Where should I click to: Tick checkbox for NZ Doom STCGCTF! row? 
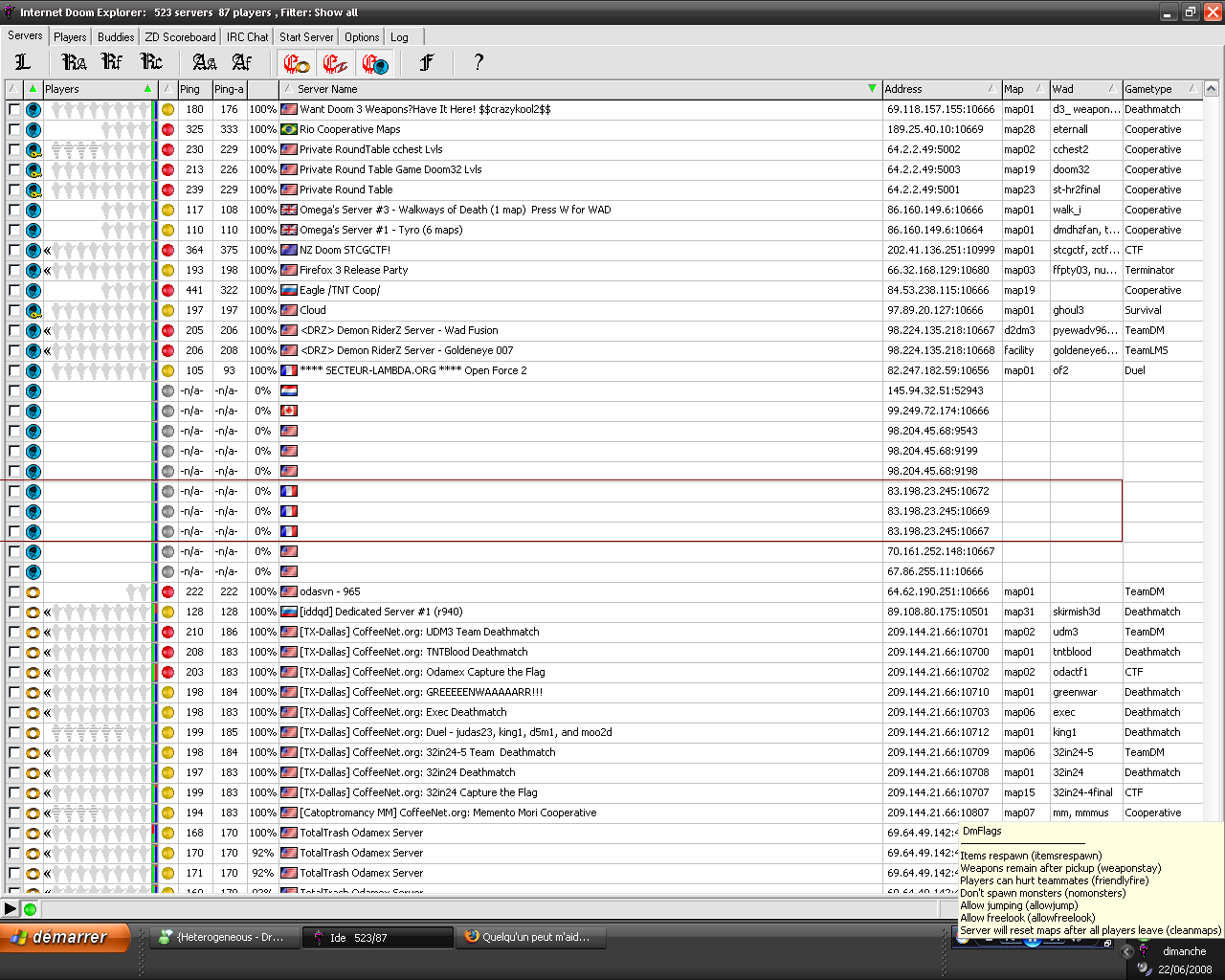tap(14, 250)
